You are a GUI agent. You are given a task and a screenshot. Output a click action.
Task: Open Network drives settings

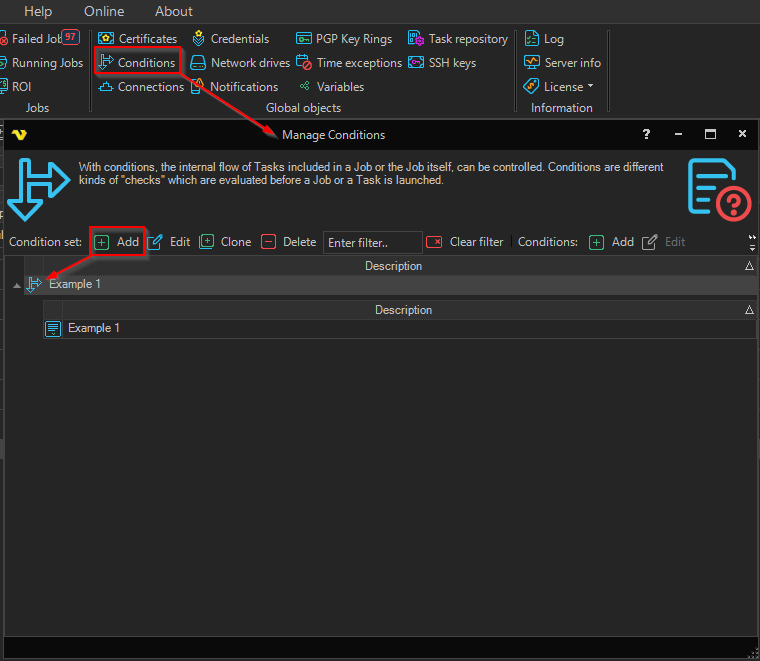(240, 63)
